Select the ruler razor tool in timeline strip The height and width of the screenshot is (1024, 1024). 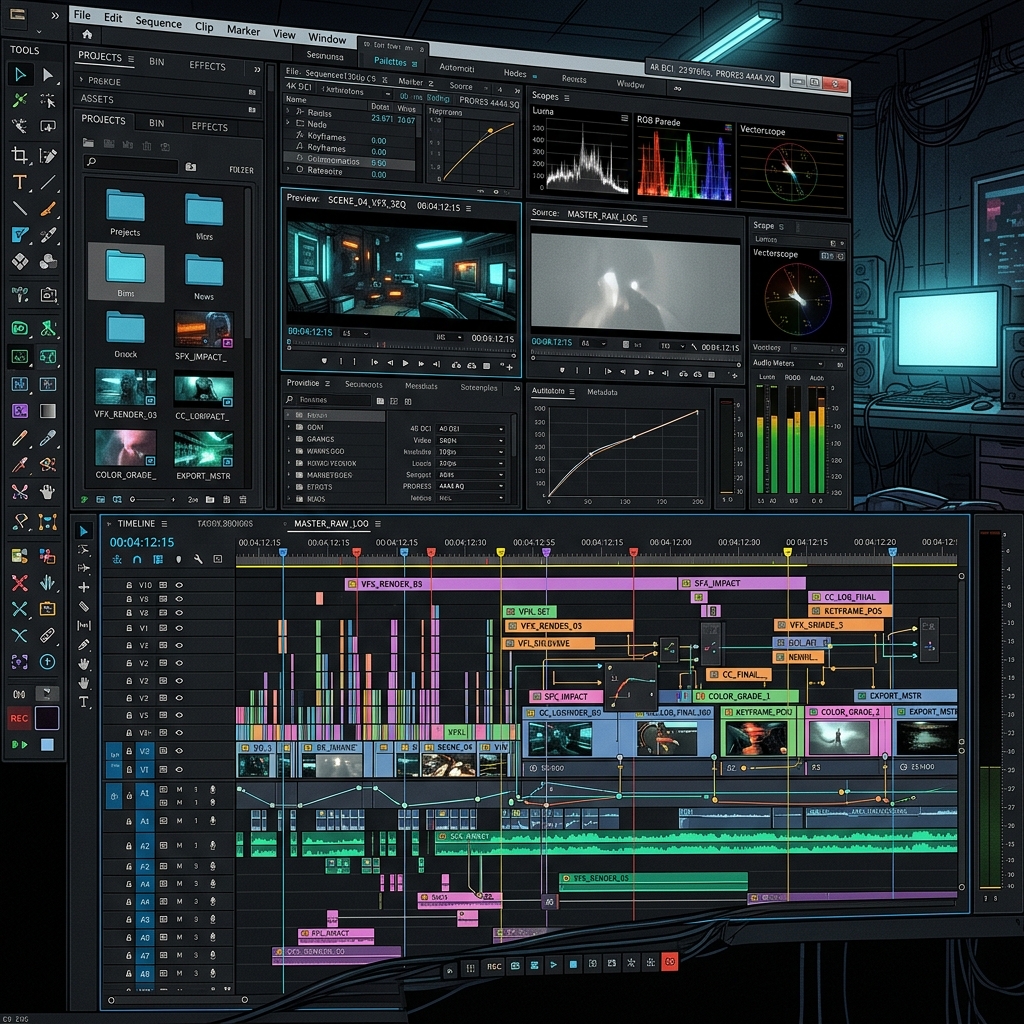click(x=84, y=606)
